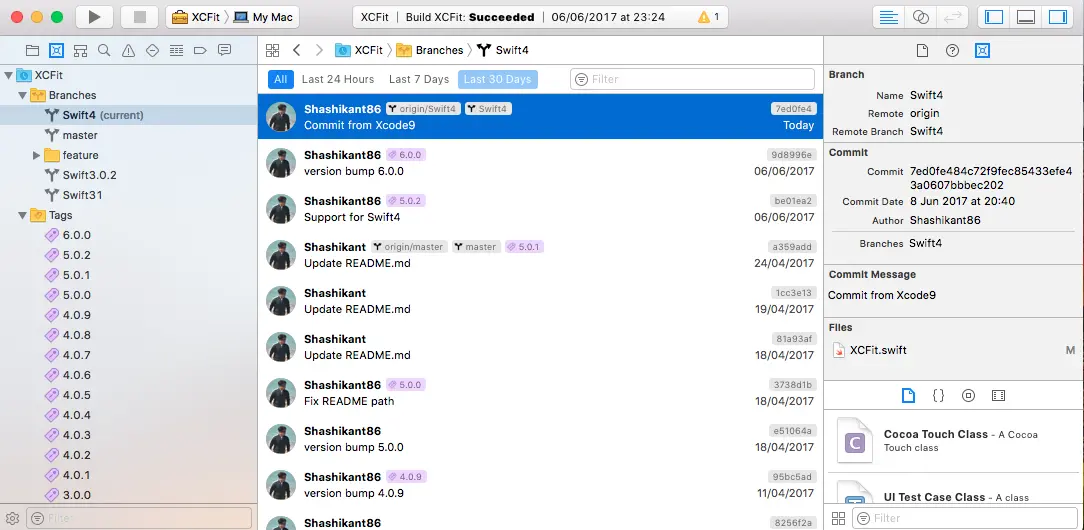Image resolution: width=1084 pixels, height=530 pixels.
Task: Click the commit history Filter field
Action: point(692,79)
